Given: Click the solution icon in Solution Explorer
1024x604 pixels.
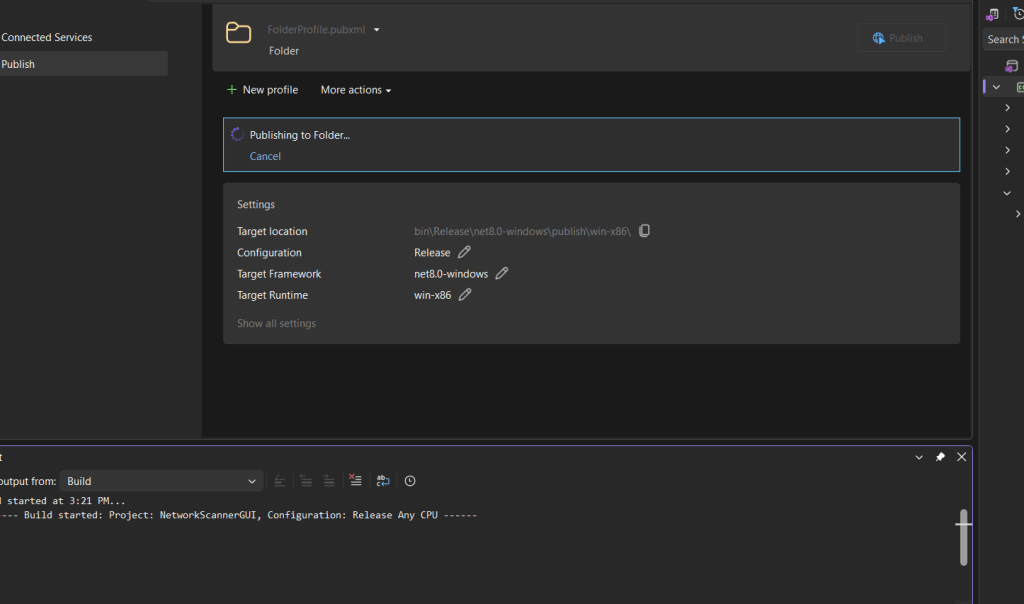Looking at the screenshot, I should [x=1011, y=66].
